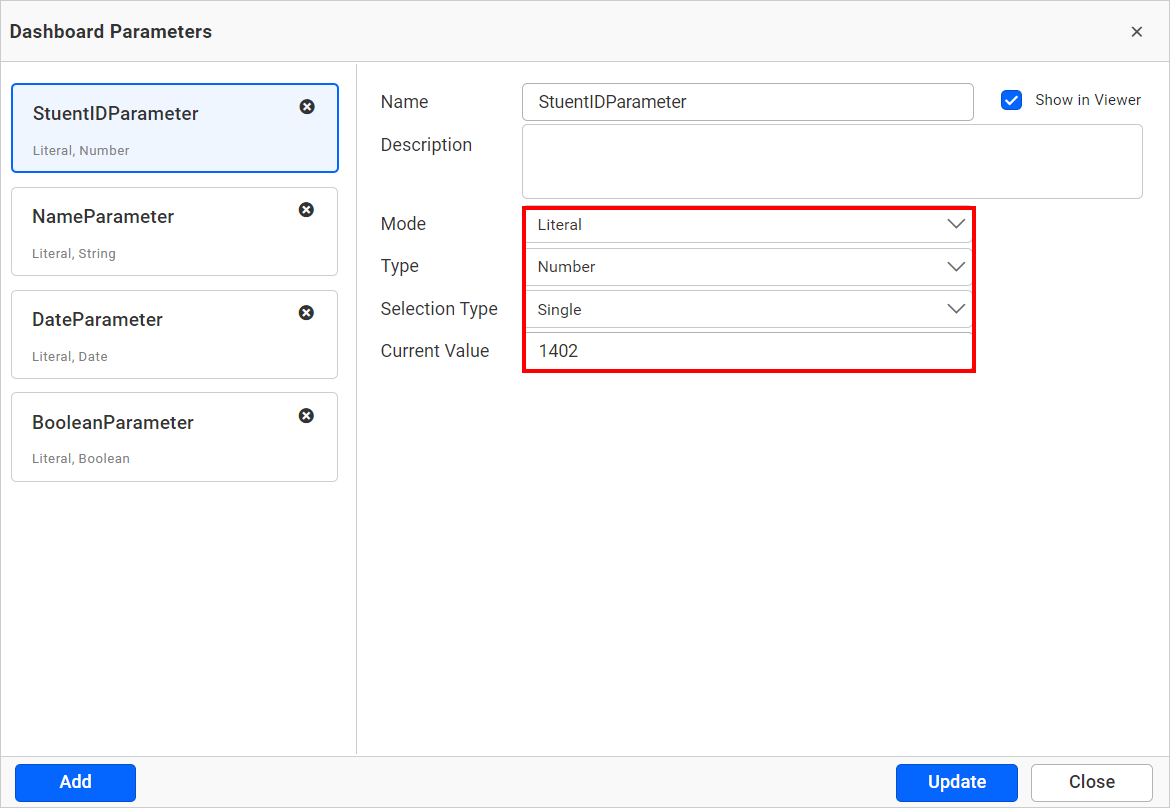Click the Close button at bottom right
Viewport: 1170px width, 808px height.
click(x=1091, y=782)
